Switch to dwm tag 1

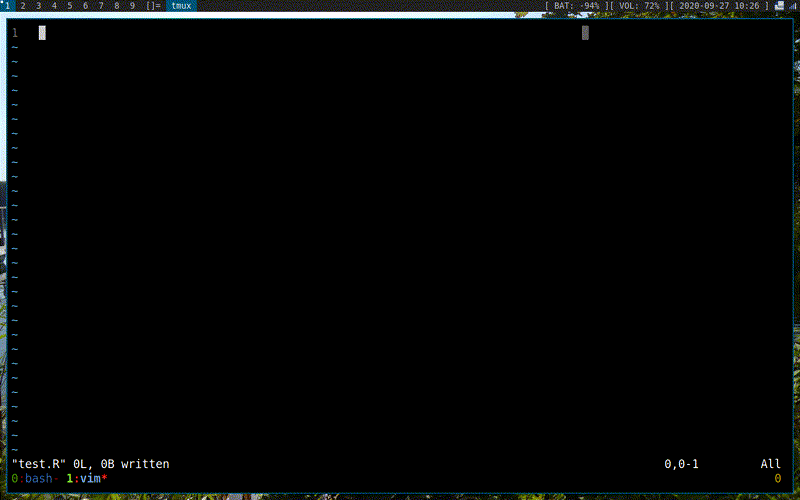tap(7, 6)
